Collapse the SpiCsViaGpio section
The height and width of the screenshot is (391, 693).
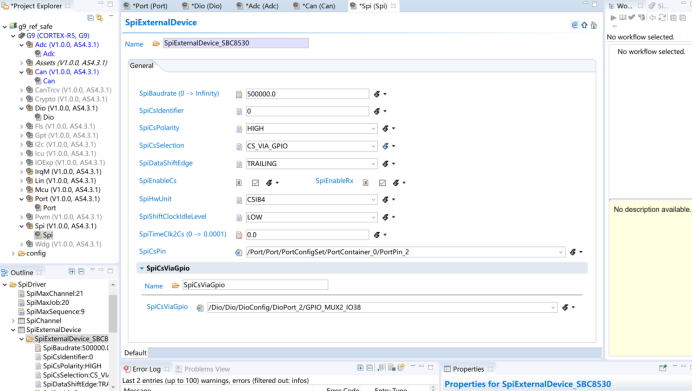pos(141,268)
